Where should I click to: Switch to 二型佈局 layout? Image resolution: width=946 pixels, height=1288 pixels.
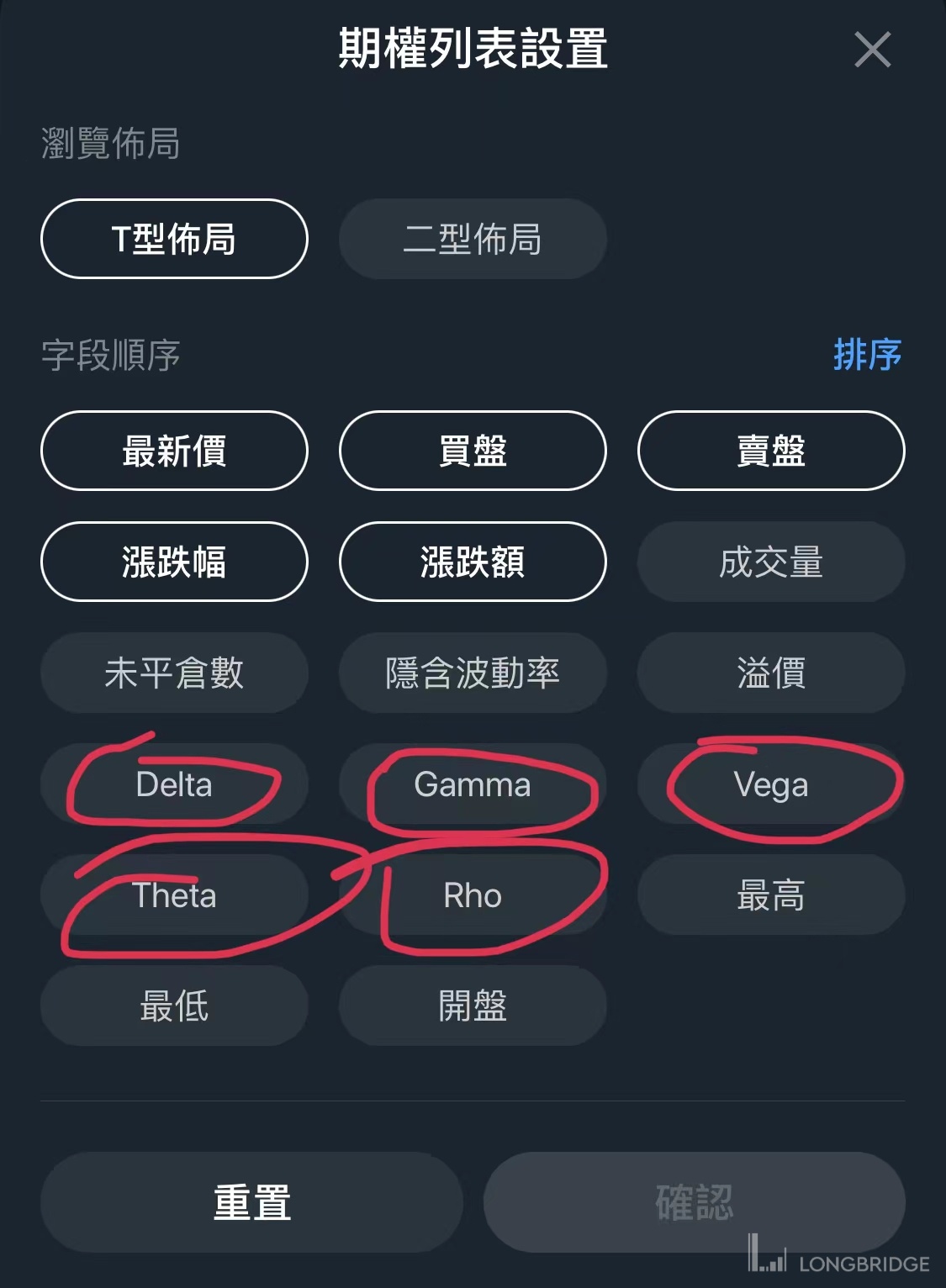[473, 239]
